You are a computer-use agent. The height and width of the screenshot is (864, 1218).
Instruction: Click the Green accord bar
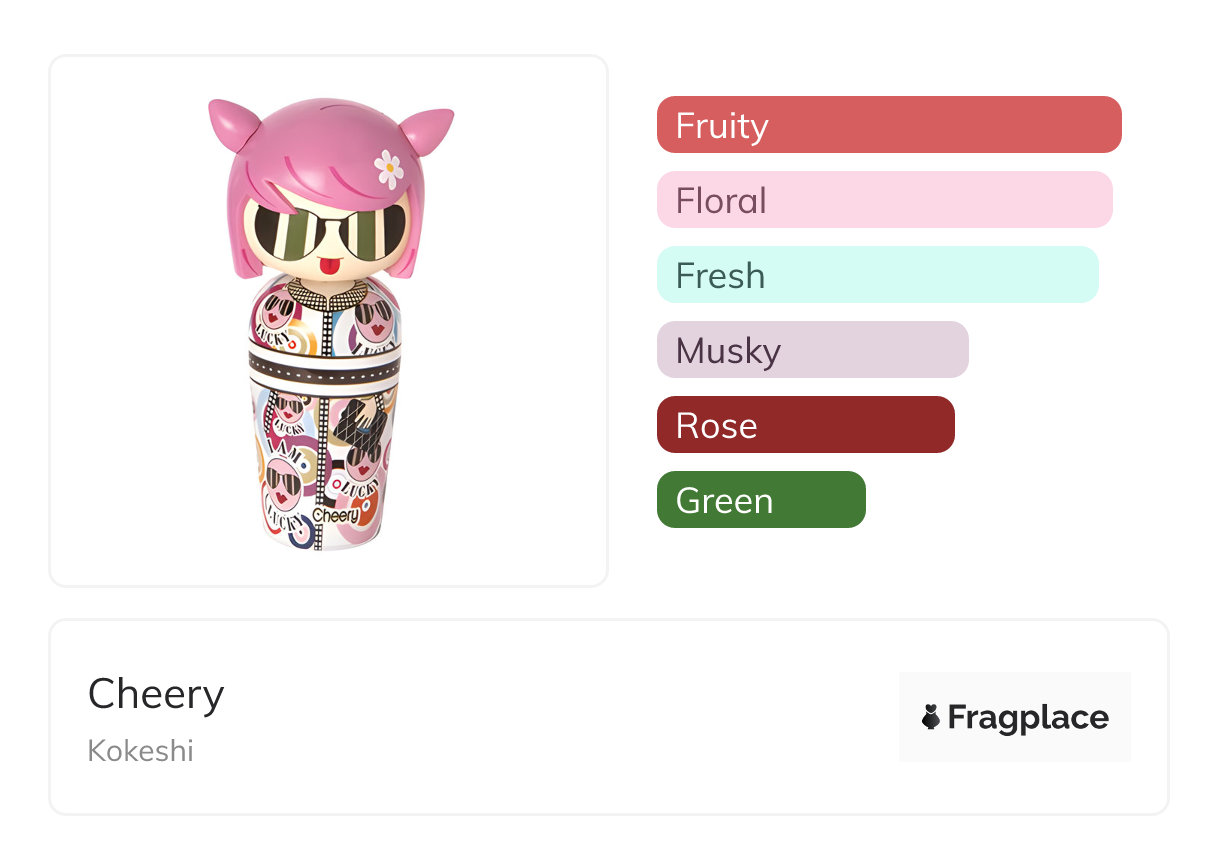(760, 500)
